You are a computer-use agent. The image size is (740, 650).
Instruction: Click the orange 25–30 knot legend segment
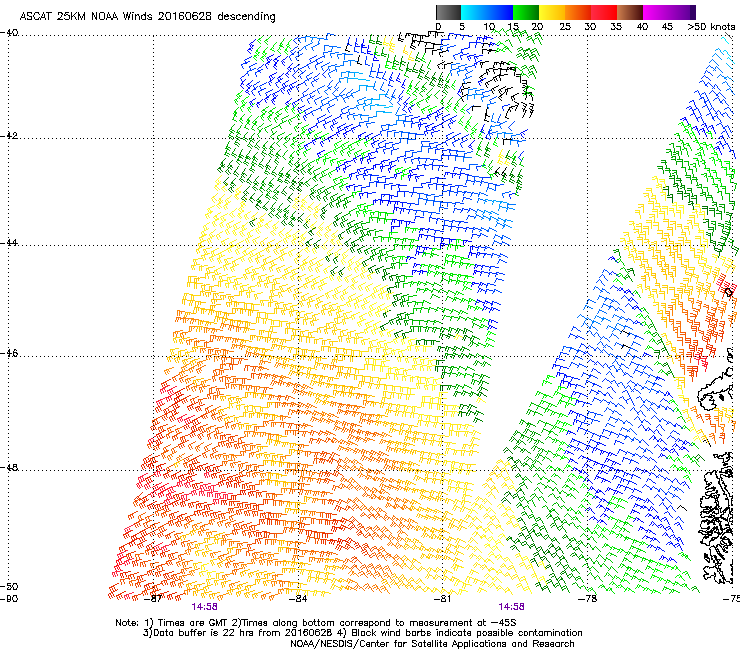578,12
